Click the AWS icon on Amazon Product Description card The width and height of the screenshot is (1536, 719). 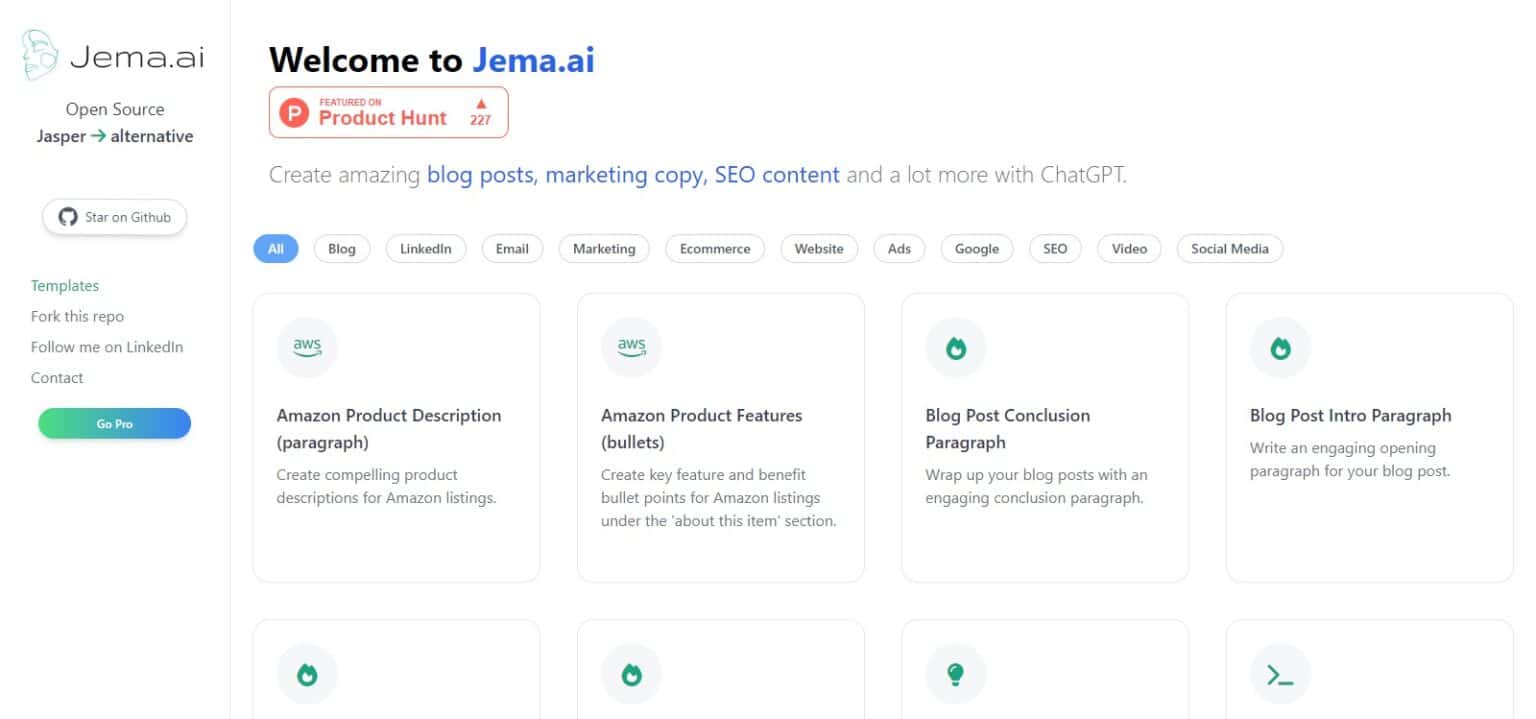tap(307, 347)
